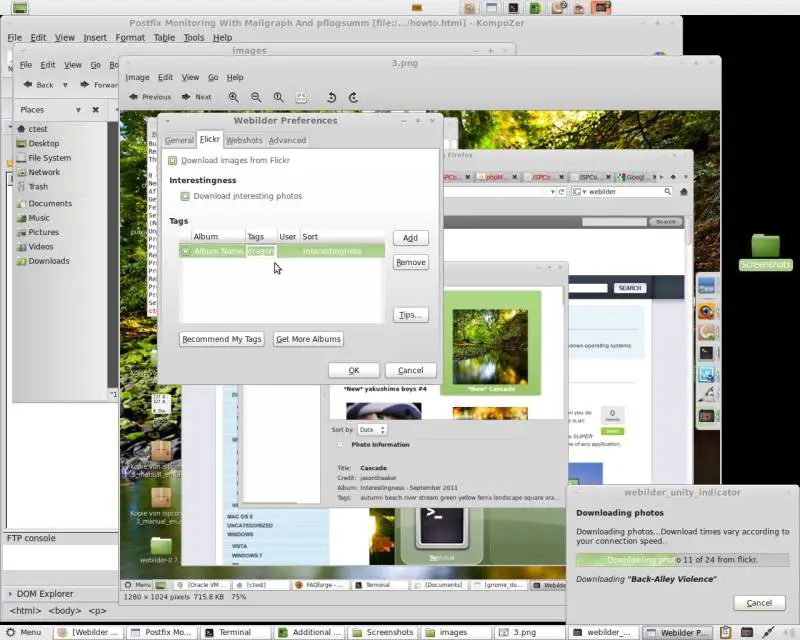Edit the Tags cell of Album Name row

261,251
